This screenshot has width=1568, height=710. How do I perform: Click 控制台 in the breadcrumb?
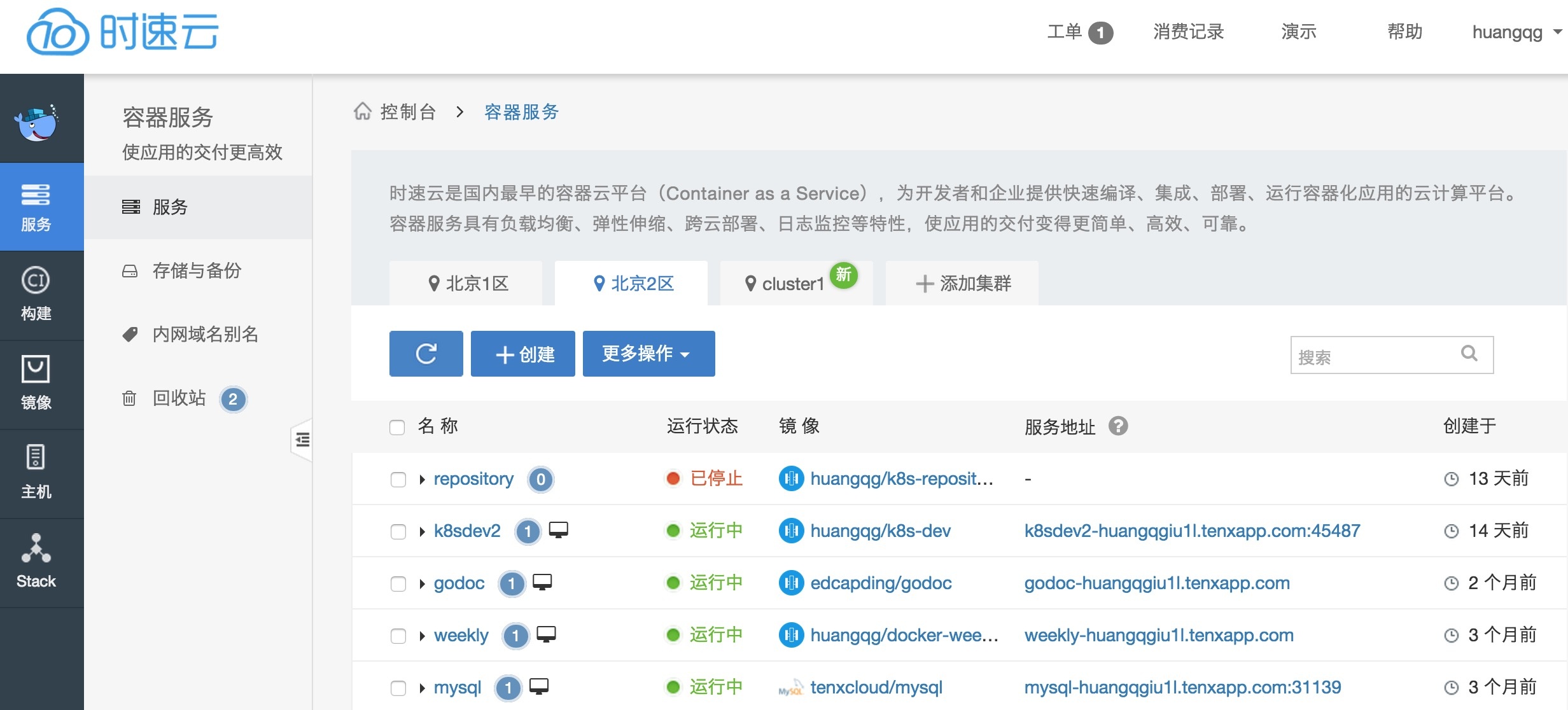tap(408, 112)
